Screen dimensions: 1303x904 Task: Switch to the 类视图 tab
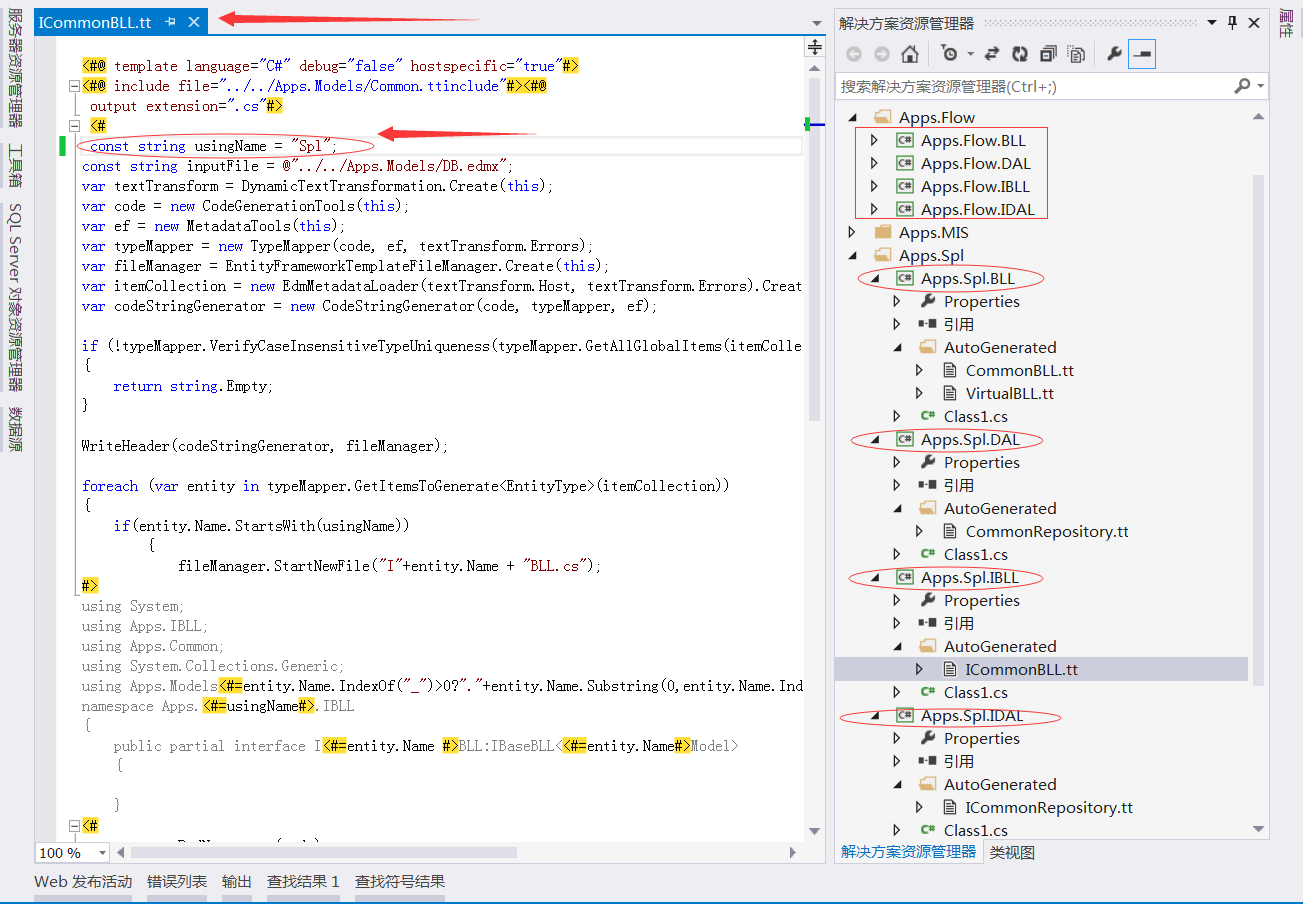(1011, 853)
